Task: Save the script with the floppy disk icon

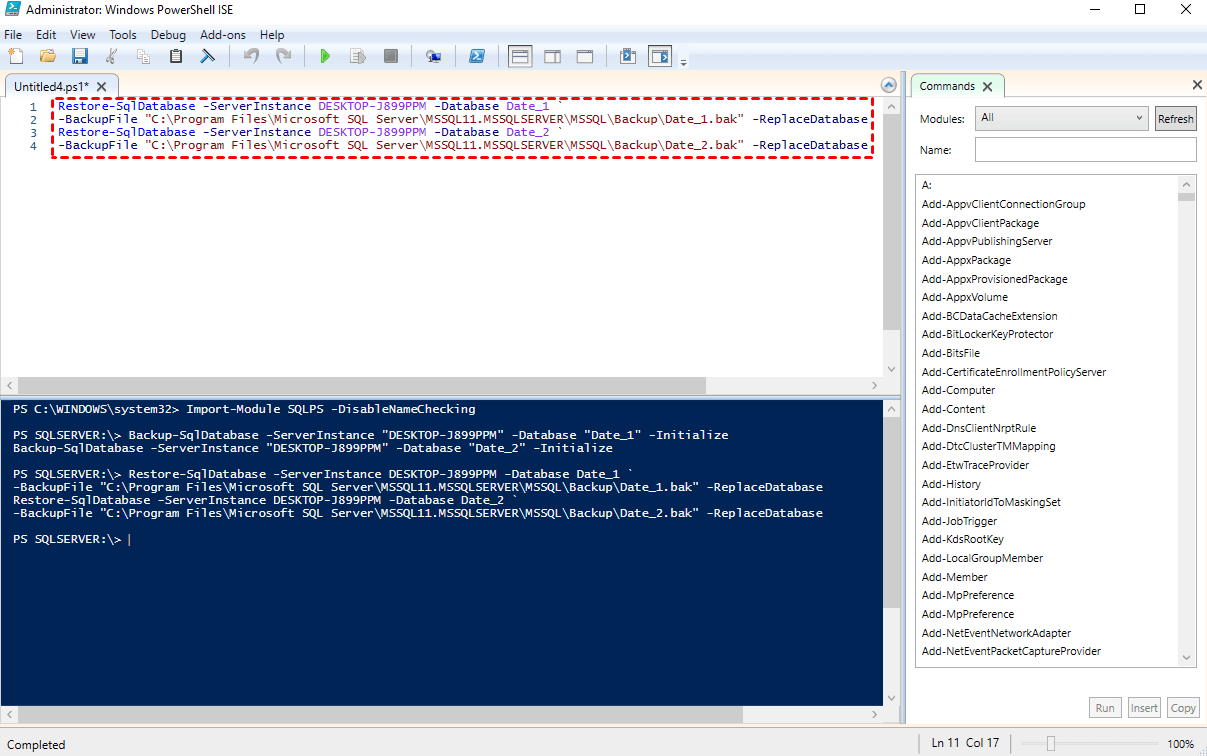Action: [79, 57]
